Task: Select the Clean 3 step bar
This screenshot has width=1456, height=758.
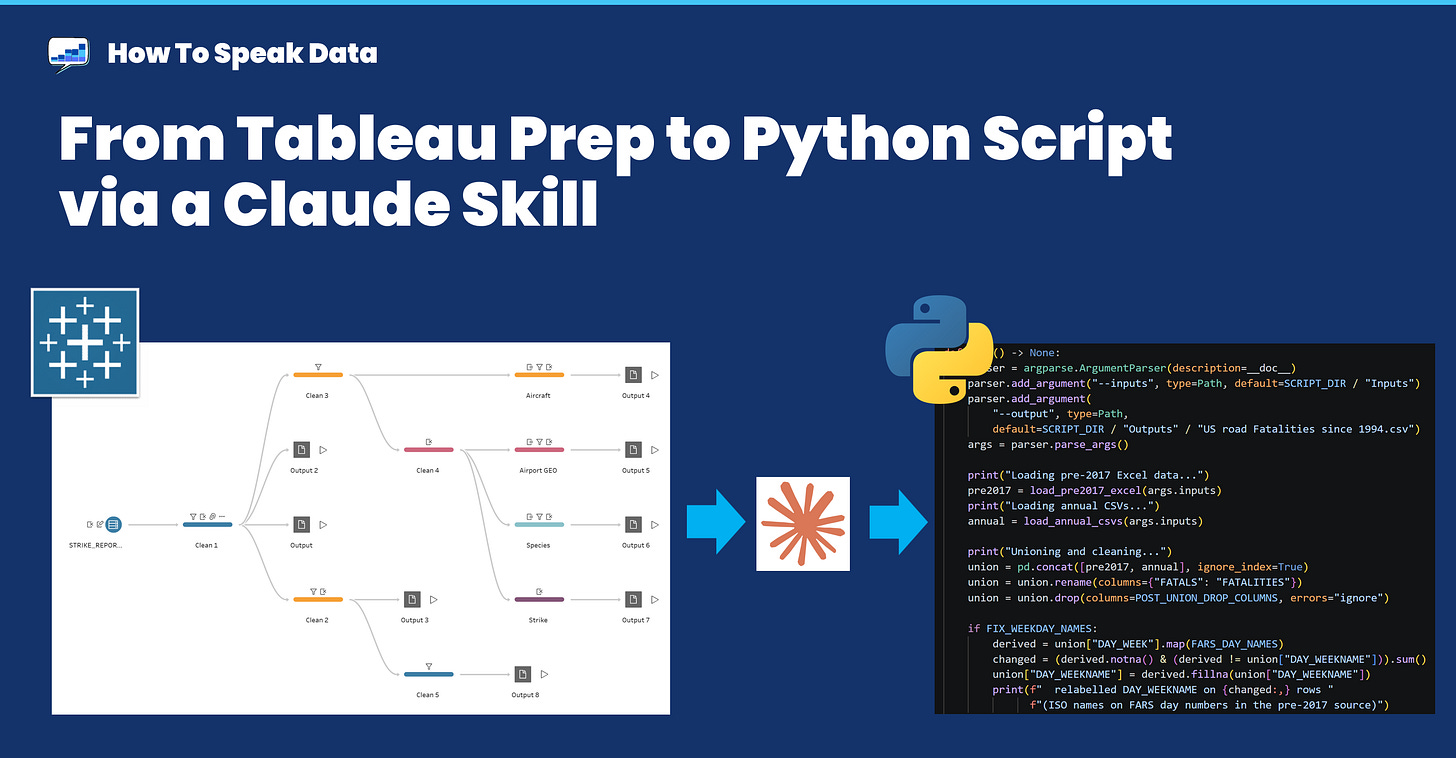Action: tap(317, 375)
